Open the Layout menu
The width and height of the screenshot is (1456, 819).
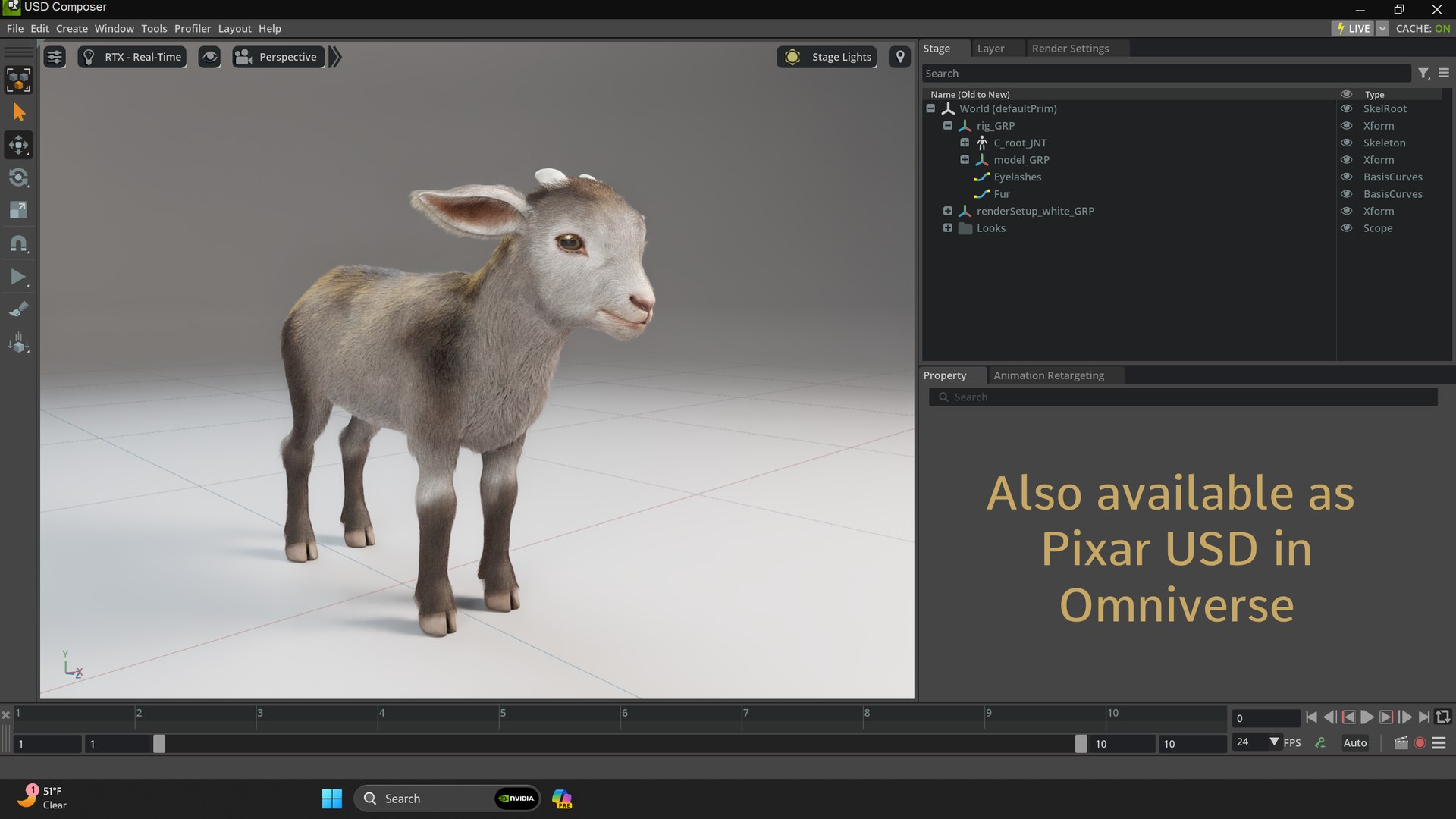click(234, 28)
